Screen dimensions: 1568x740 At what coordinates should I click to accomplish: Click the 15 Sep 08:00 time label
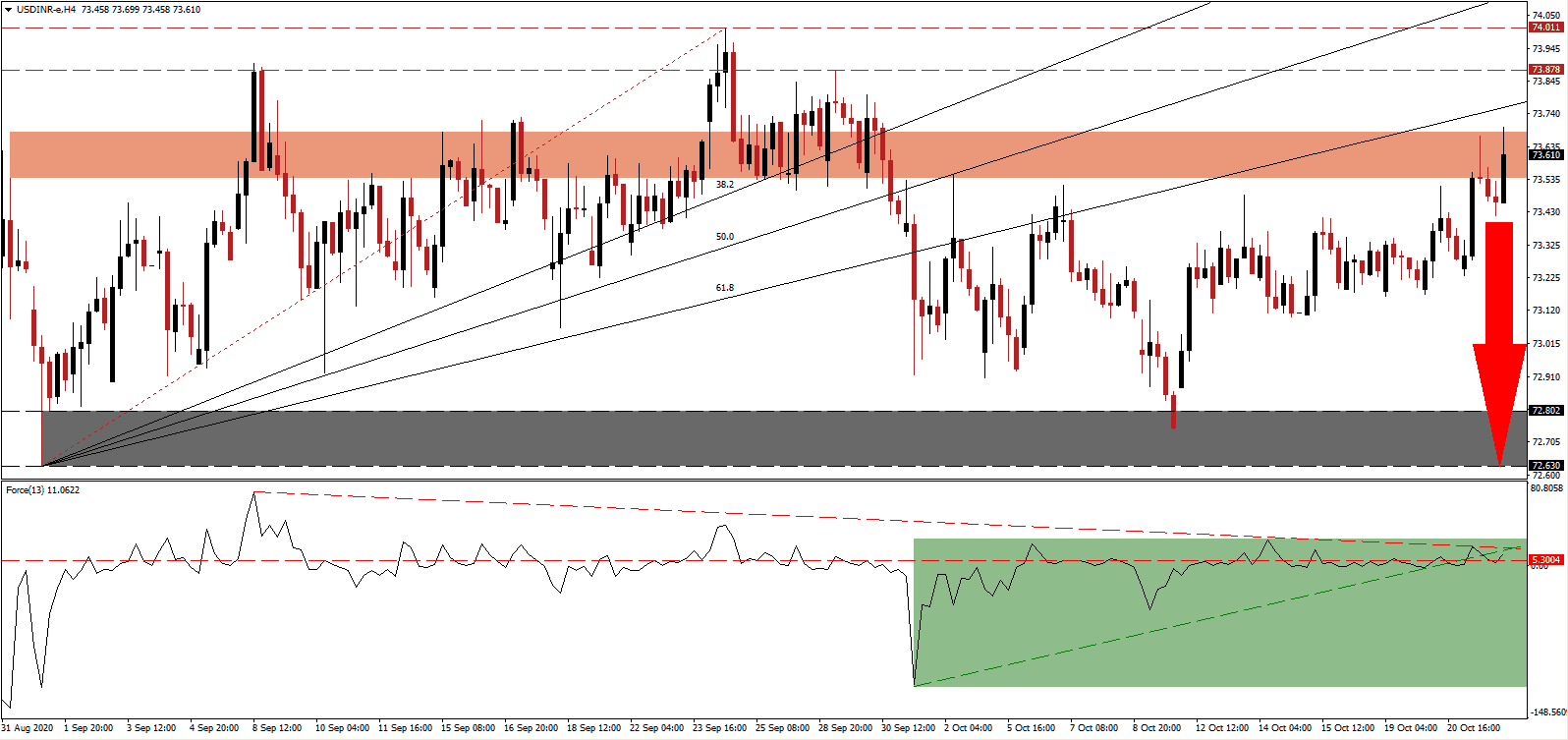point(468,728)
